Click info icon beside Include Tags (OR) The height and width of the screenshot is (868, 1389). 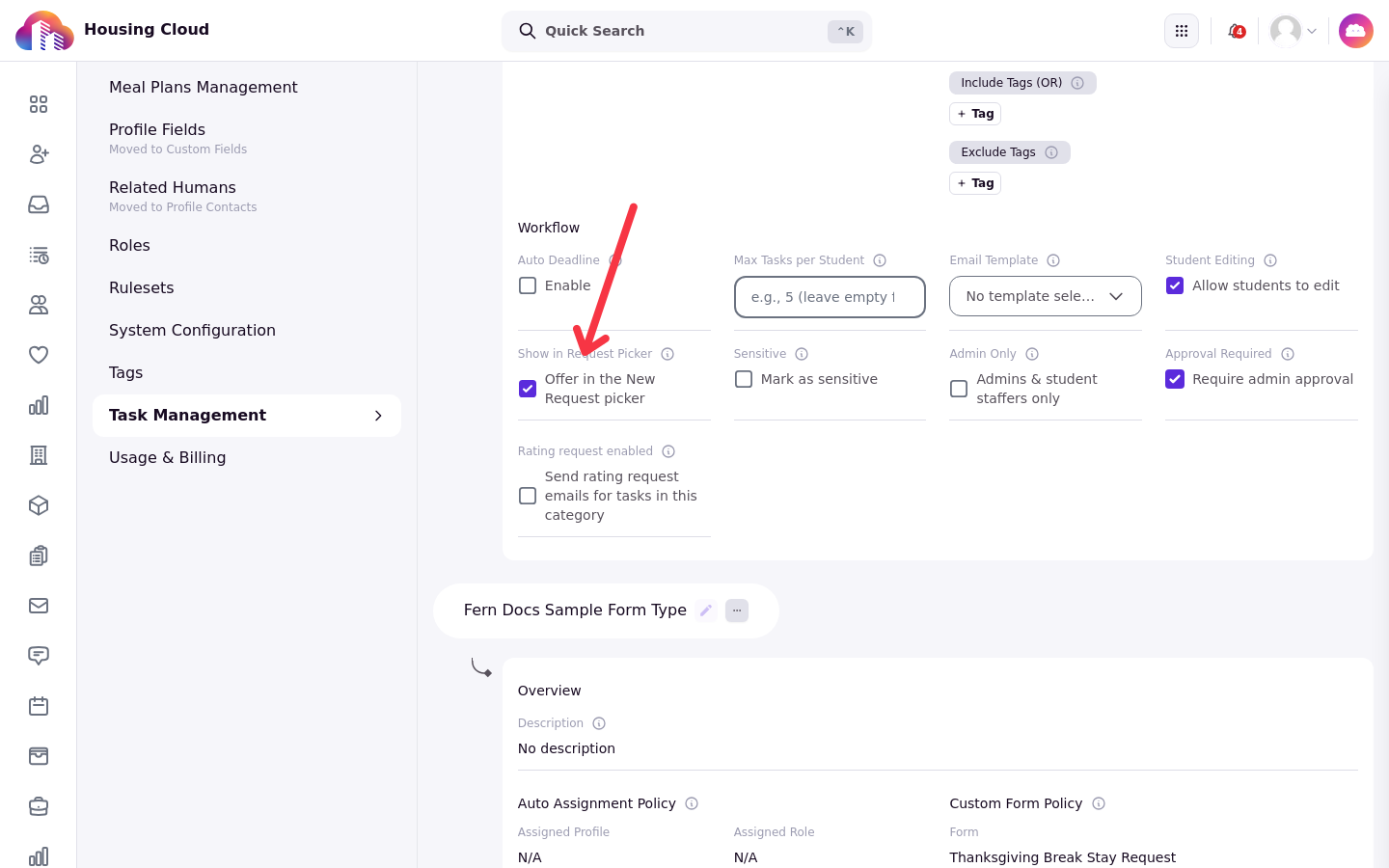click(x=1077, y=83)
